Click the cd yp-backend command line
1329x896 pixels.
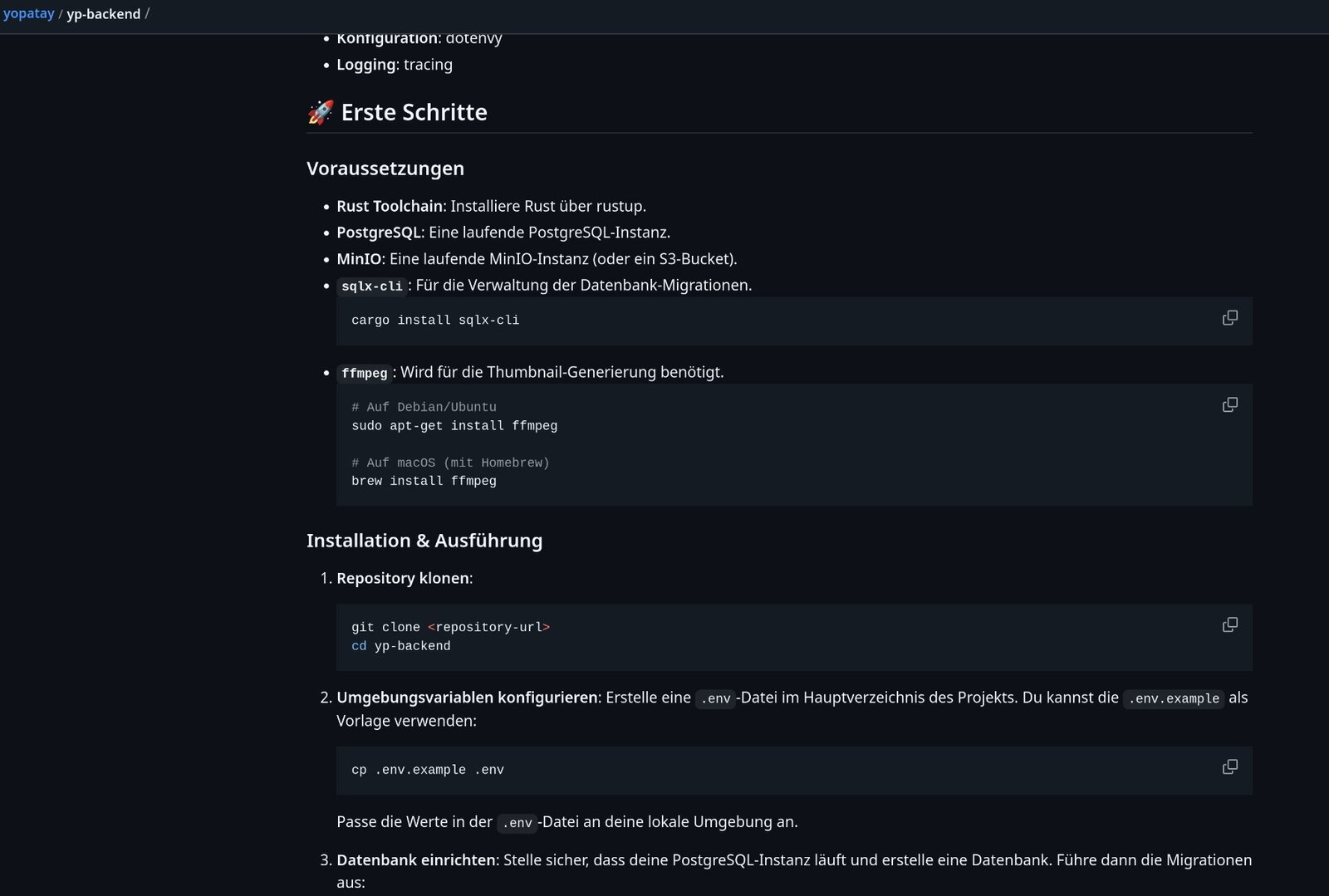click(401, 646)
